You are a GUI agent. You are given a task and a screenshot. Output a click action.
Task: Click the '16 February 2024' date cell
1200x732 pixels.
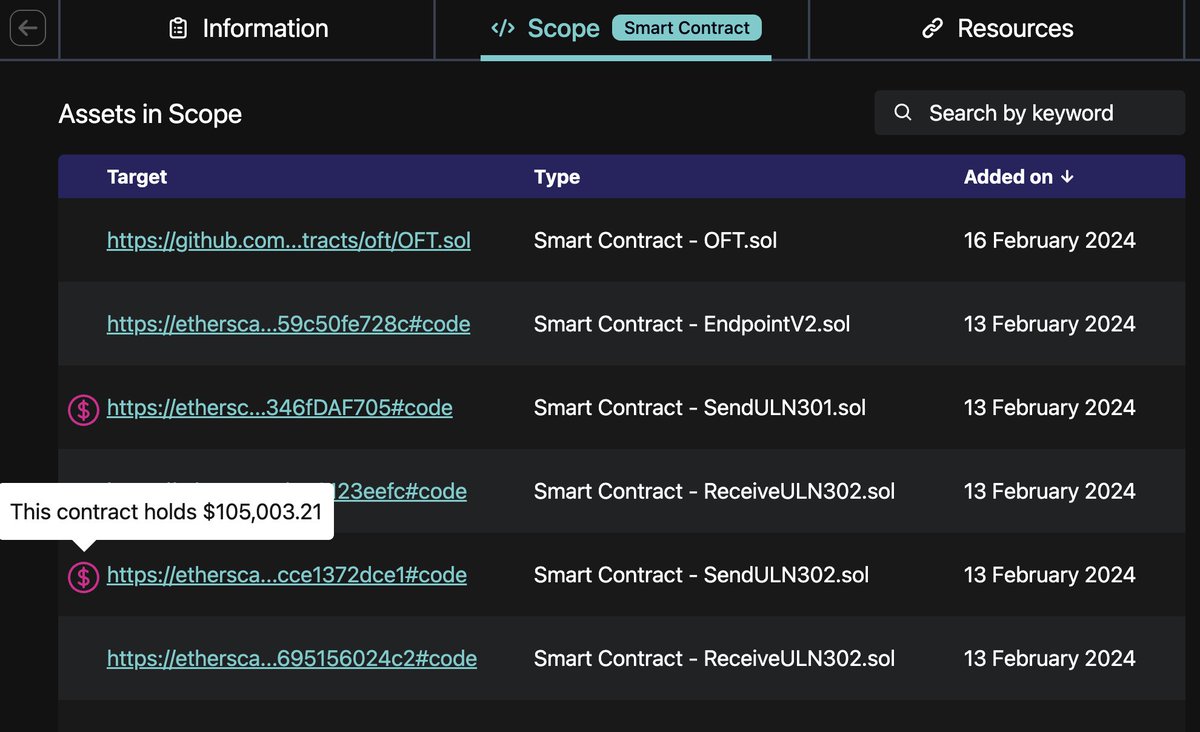(x=1050, y=241)
